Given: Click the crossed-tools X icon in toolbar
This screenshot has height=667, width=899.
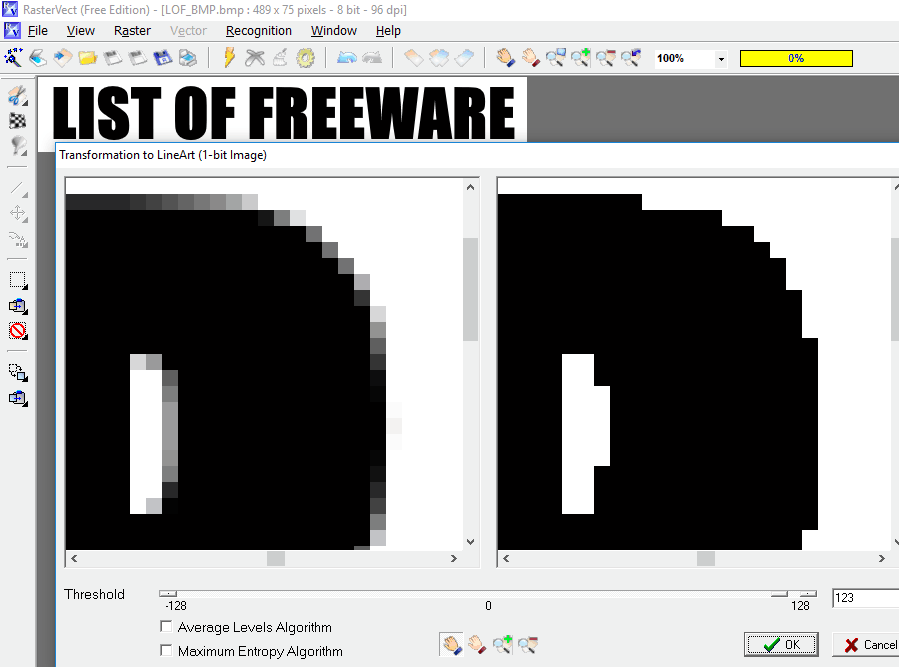Looking at the screenshot, I should 255,57.
